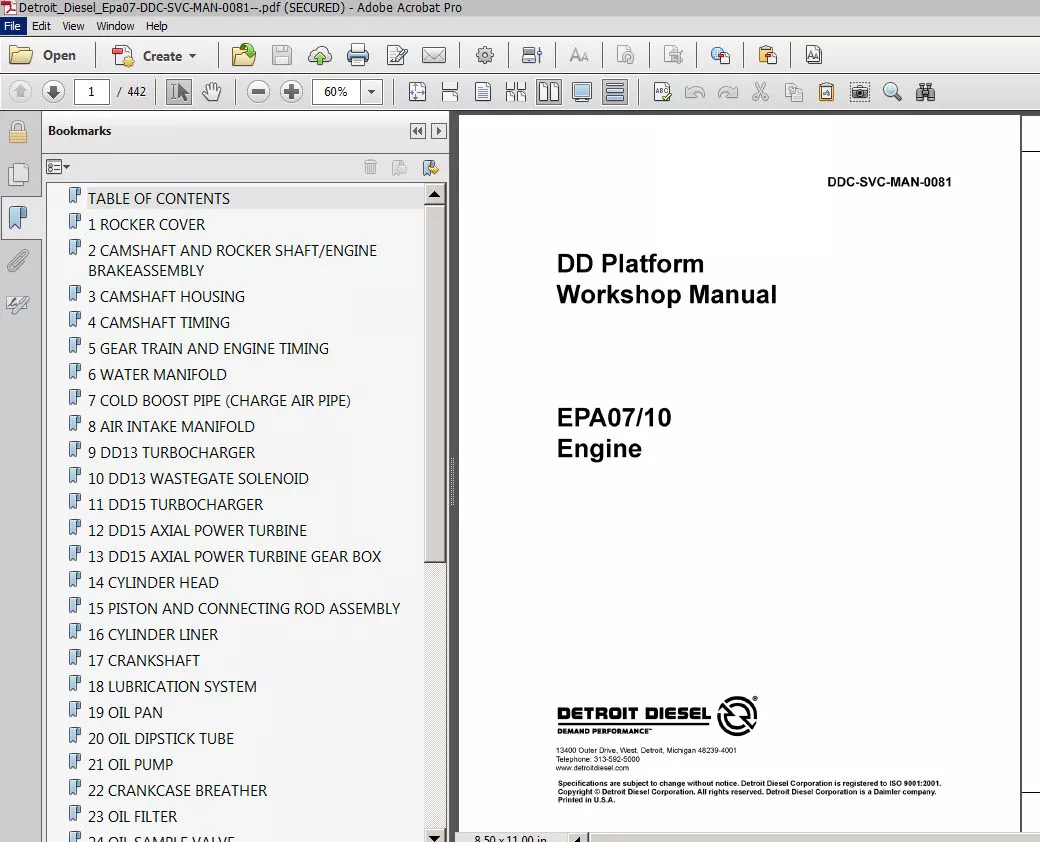Click the spell check ABC icon
The height and width of the screenshot is (842, 1040).
(662, 92)
